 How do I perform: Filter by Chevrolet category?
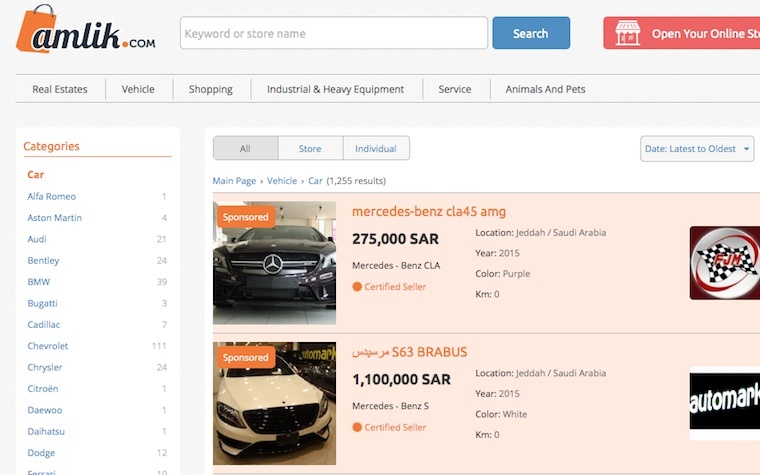click(x=48, y=346)
